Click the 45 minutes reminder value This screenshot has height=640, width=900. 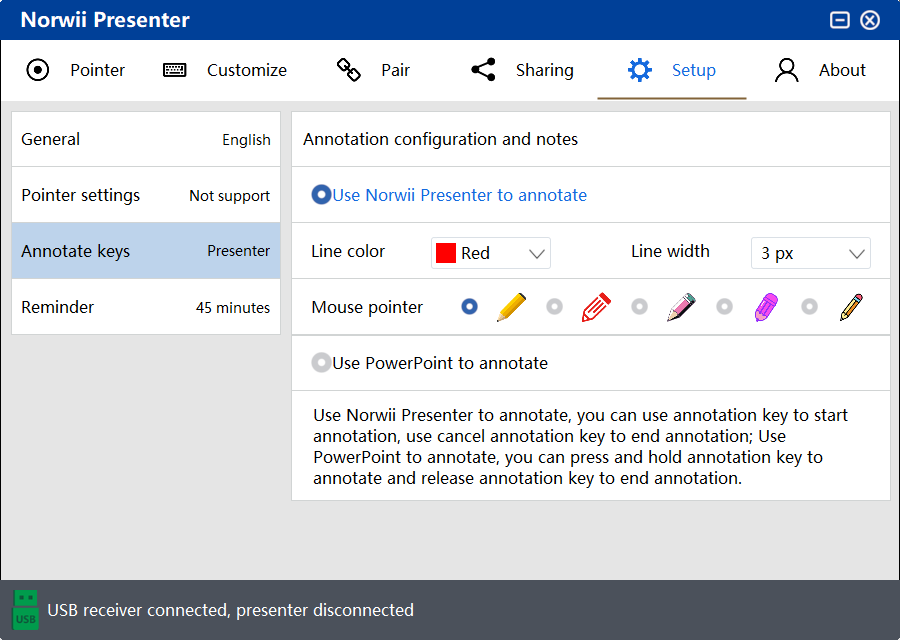tap(232, 308)
